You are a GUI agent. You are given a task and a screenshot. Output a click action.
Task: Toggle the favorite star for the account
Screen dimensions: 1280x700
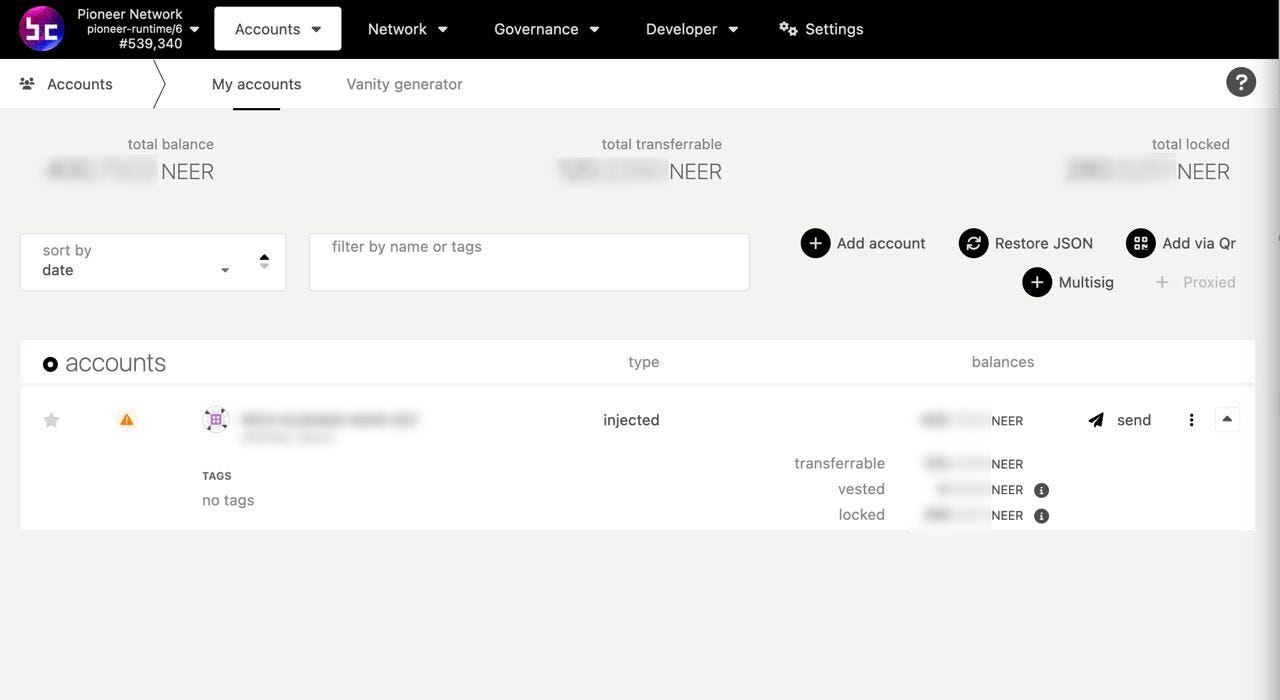(x=51, y=420)
